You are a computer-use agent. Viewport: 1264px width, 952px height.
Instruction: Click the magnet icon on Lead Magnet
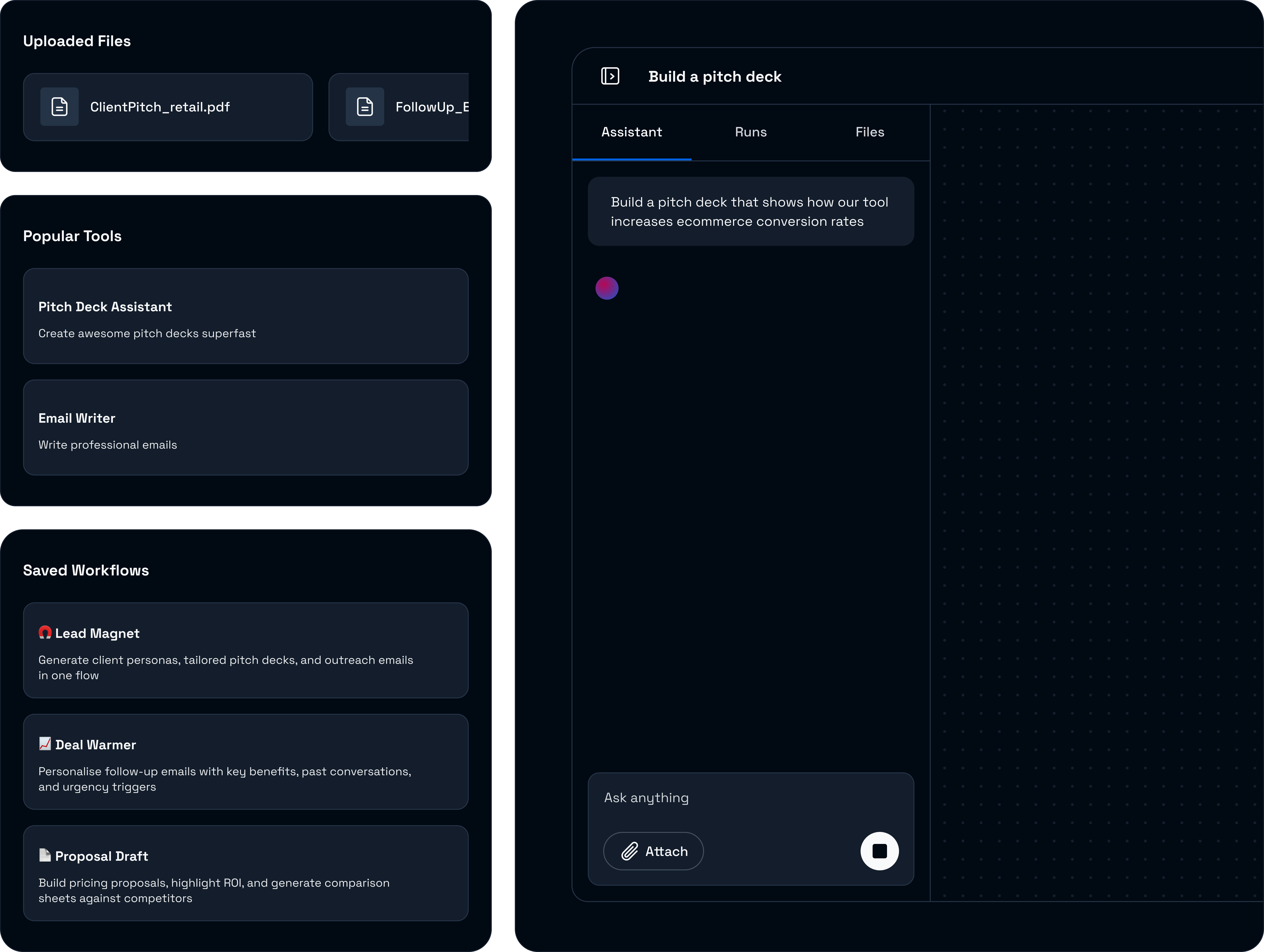tap(45, 633)
